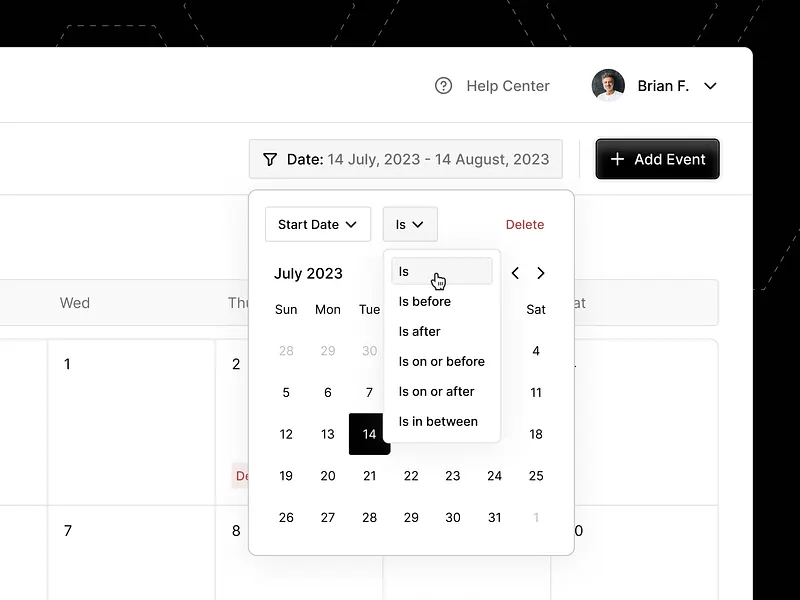The height and width of the screenshot is (600, 800).
Task: Expand the Brian F. account menu chevron
Action: tap(710, 86)
